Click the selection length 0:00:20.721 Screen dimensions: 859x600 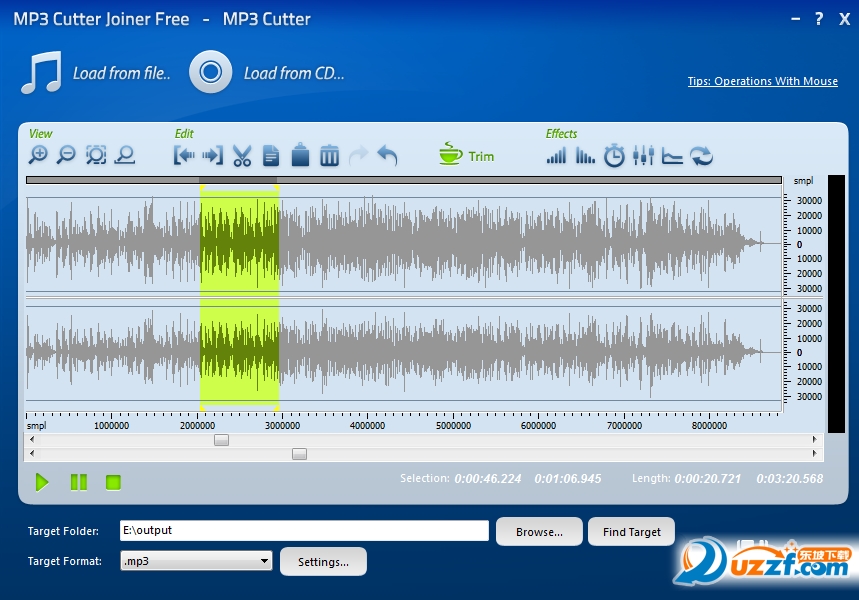point(707,479)
